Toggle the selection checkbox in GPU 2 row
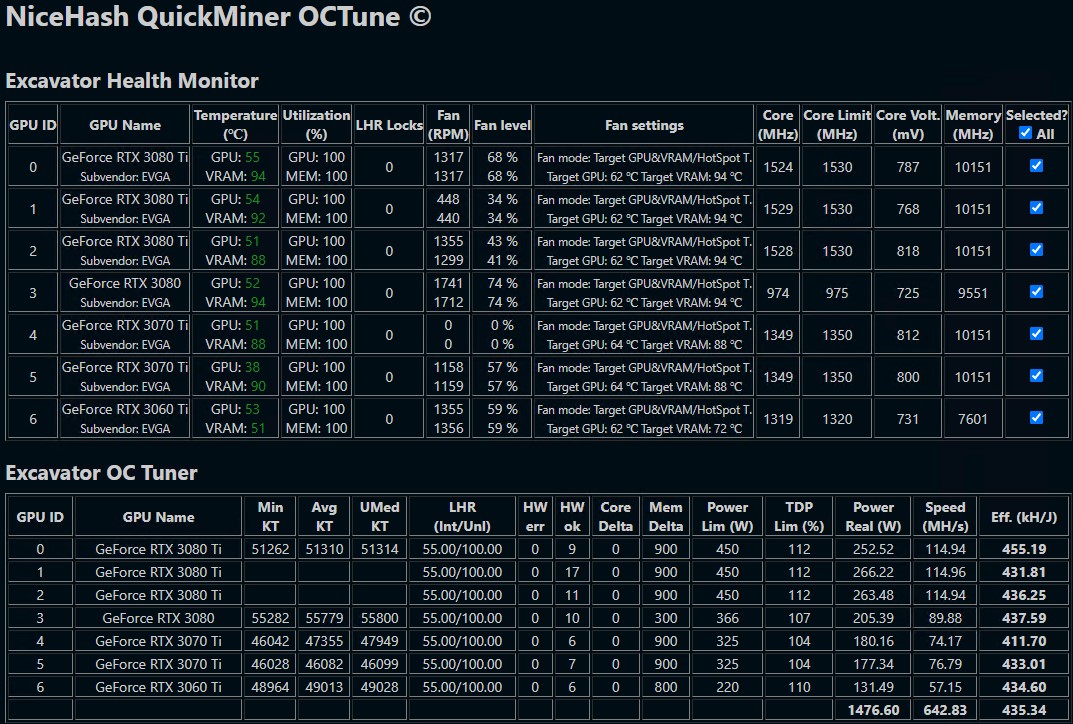The width and height of the screenshot is (1073, 724). point(1036,250)
